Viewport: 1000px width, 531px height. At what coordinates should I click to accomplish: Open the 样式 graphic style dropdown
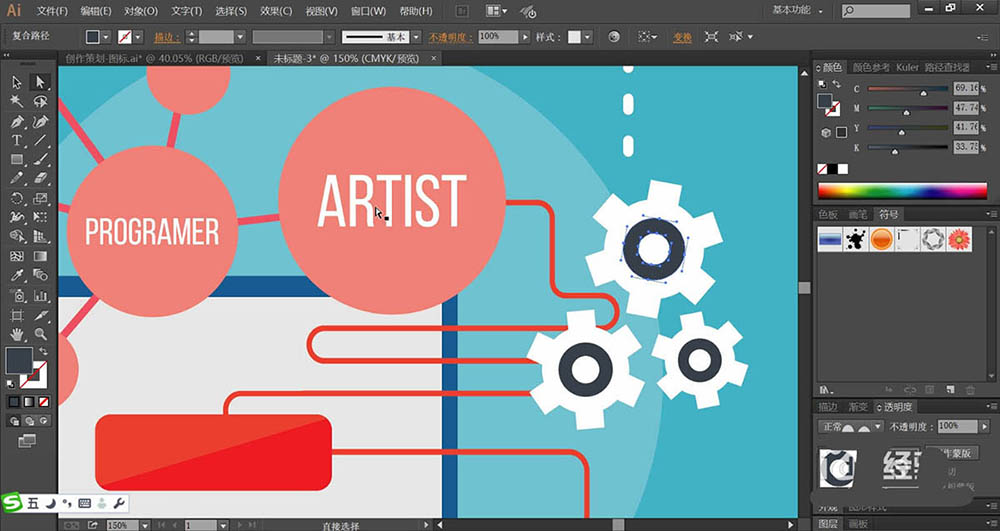(587, 37)
